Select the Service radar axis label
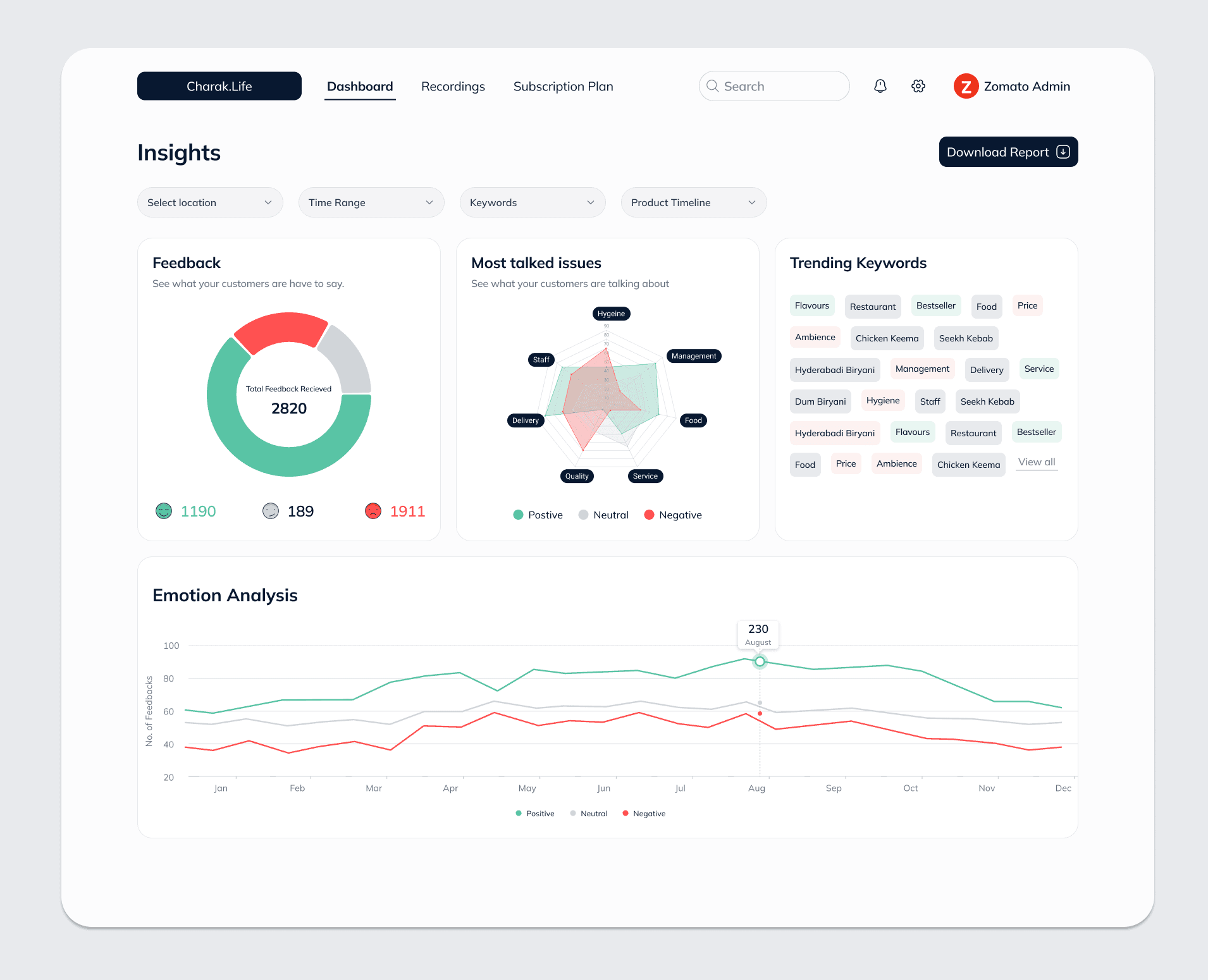The height and width of the screenshot is (980, 1208). (x=645, y=476)
